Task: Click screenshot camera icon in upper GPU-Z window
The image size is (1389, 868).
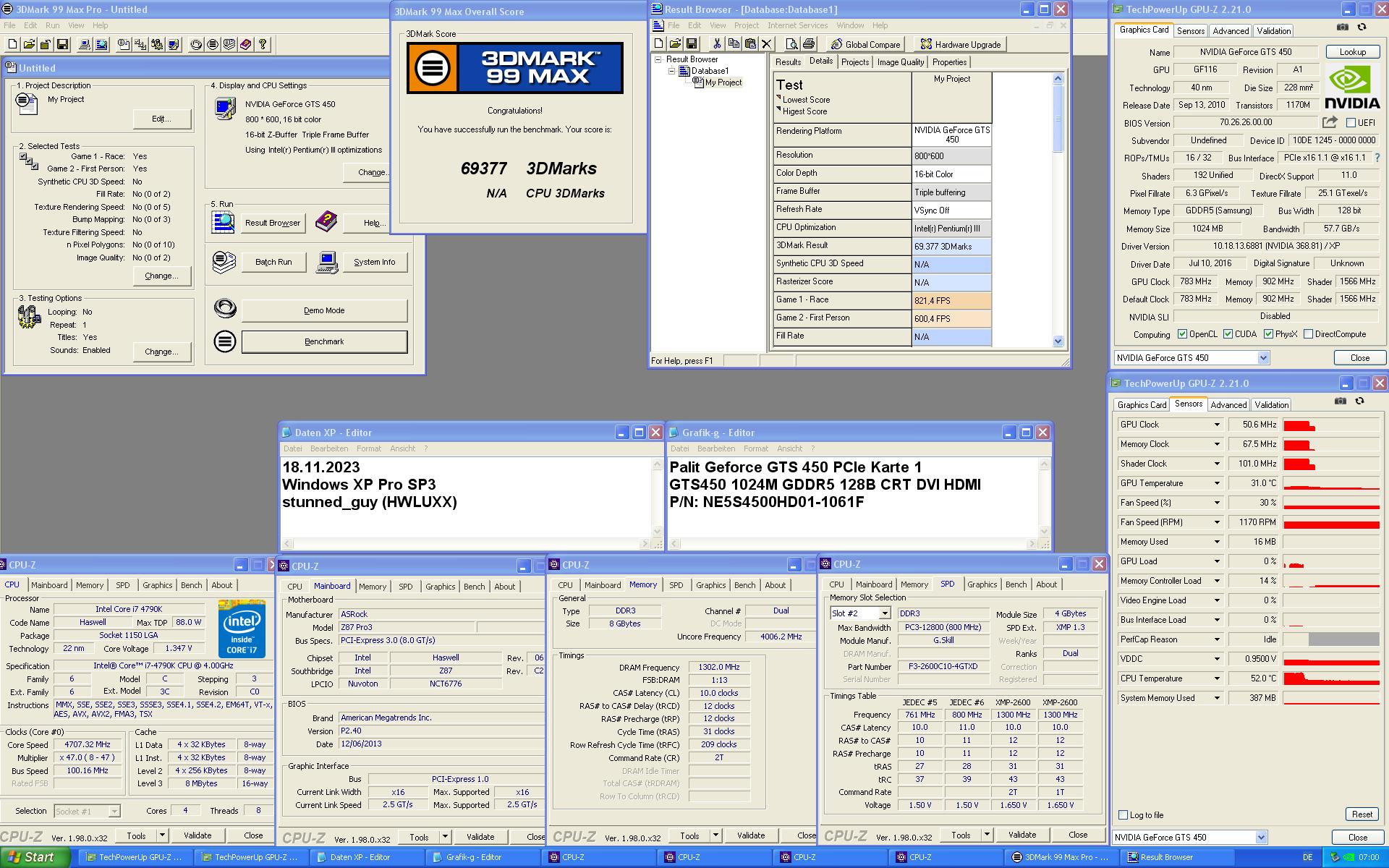Action: click(1343, 27)
